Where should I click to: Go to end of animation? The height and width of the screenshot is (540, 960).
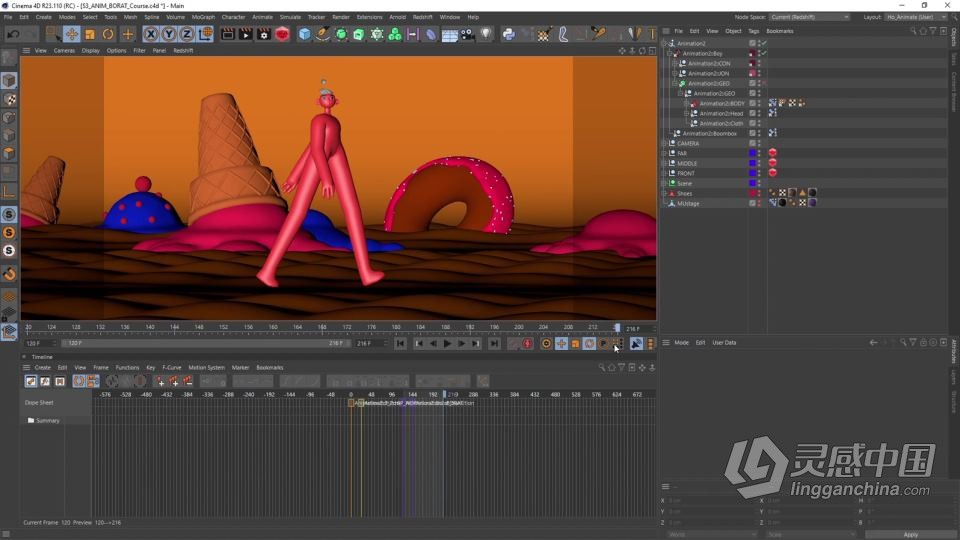[x=493, y=343]
